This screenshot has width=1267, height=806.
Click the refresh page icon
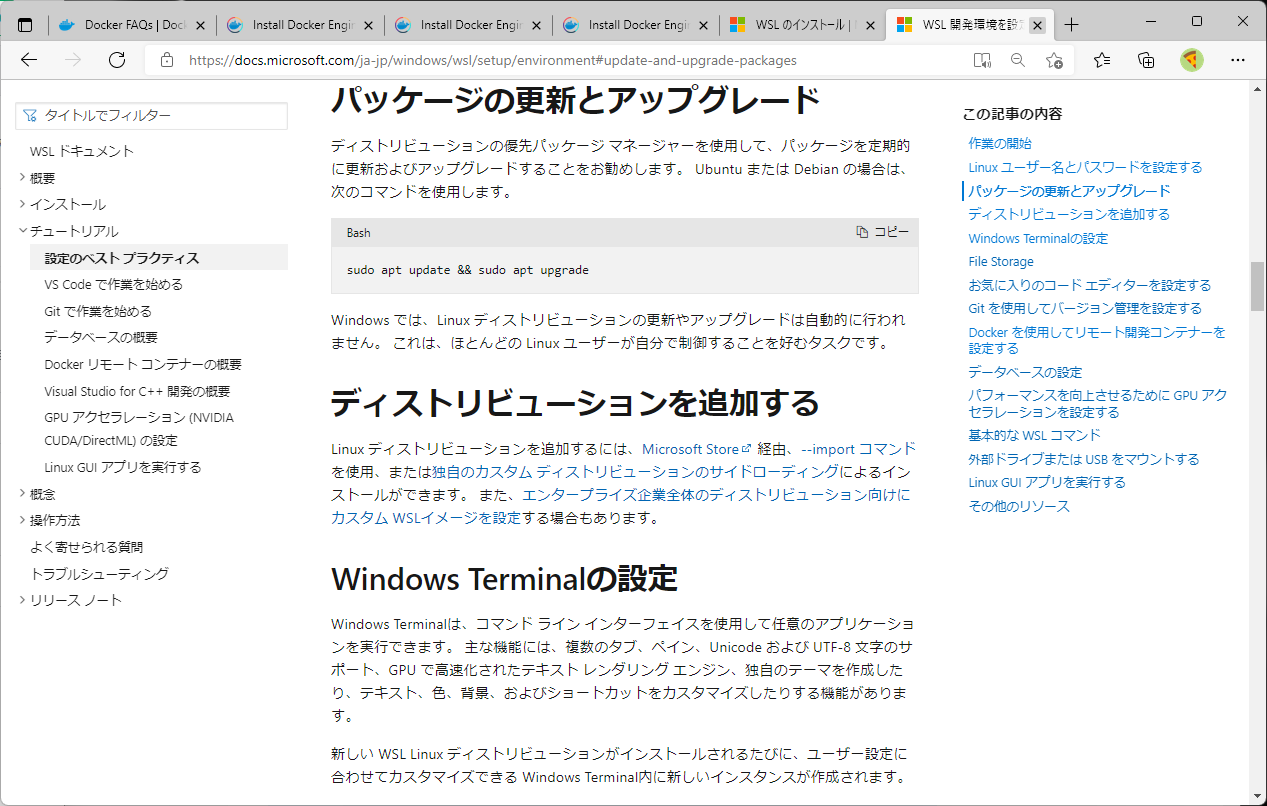[117, 60]
